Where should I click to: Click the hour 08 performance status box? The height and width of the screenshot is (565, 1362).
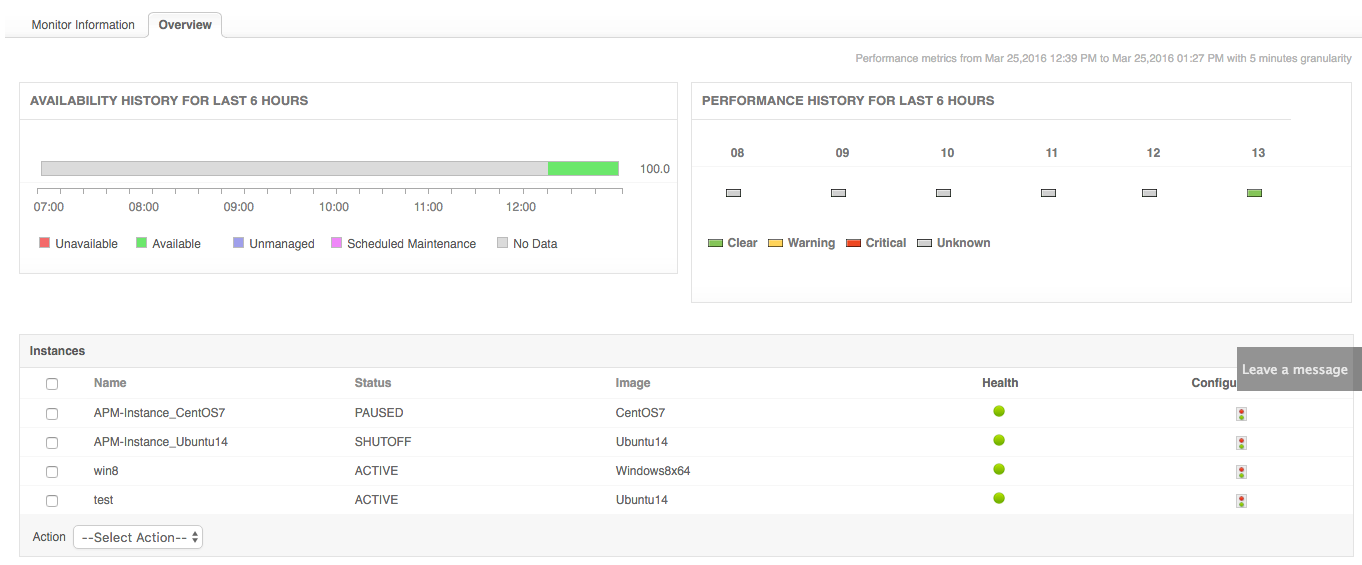pyautogui.click(x=734, y=193)
